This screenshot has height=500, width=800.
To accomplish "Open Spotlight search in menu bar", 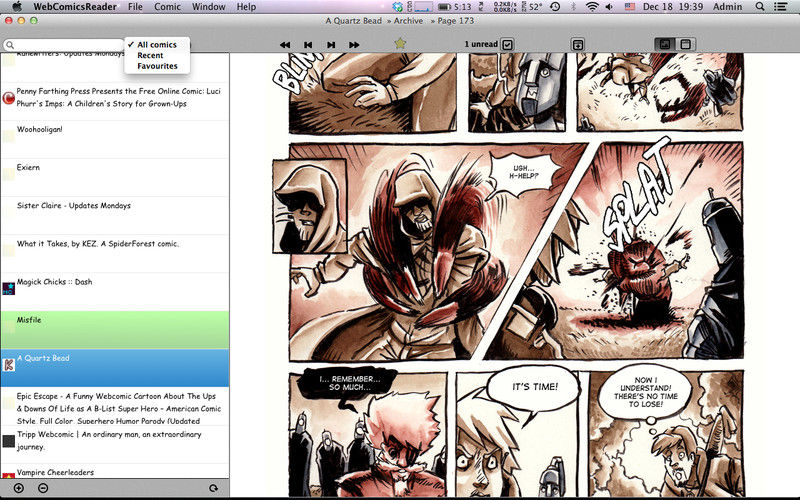I will 760,7.
